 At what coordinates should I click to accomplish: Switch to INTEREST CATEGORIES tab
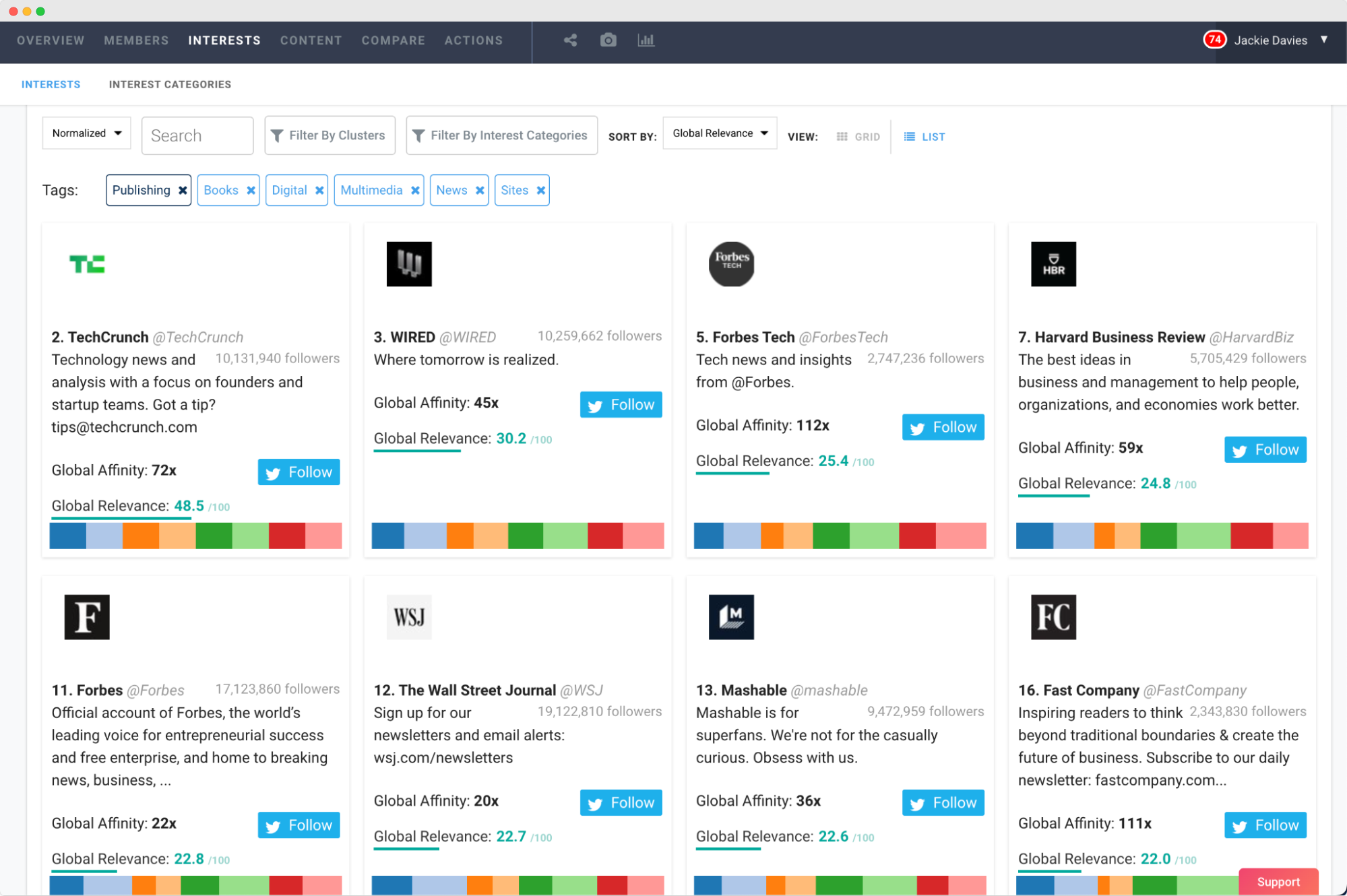[170, 84]
